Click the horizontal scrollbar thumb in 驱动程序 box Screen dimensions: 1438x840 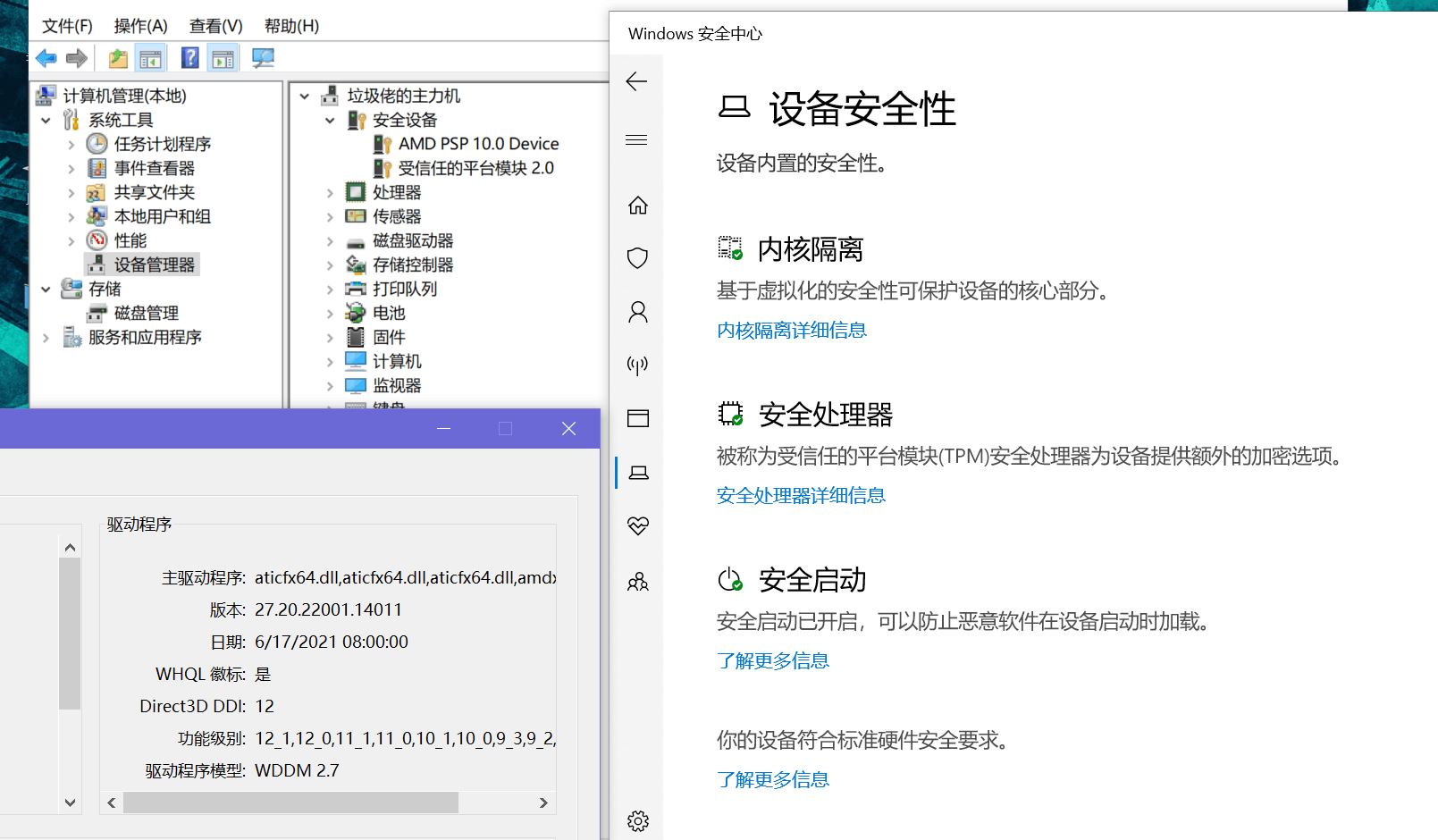(x=290, y=802)
